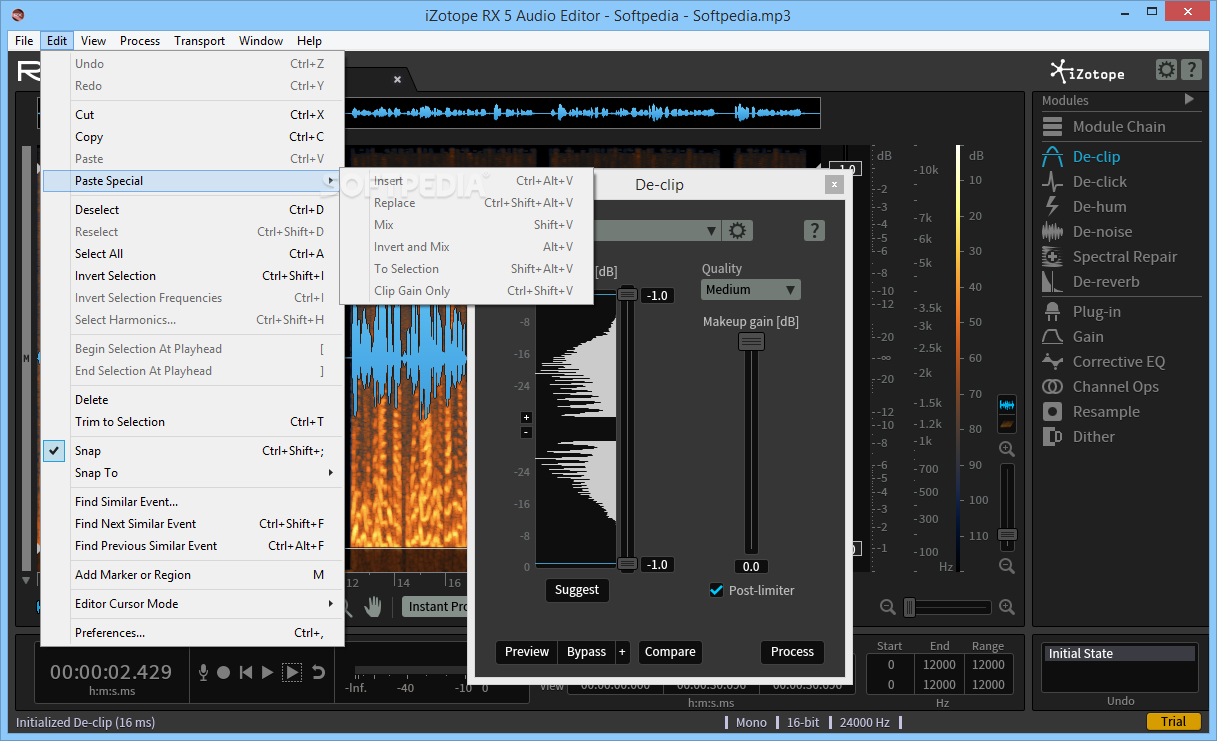1217x741 pixels.
Task: Start playback with the play button
Action: point(267,673)
